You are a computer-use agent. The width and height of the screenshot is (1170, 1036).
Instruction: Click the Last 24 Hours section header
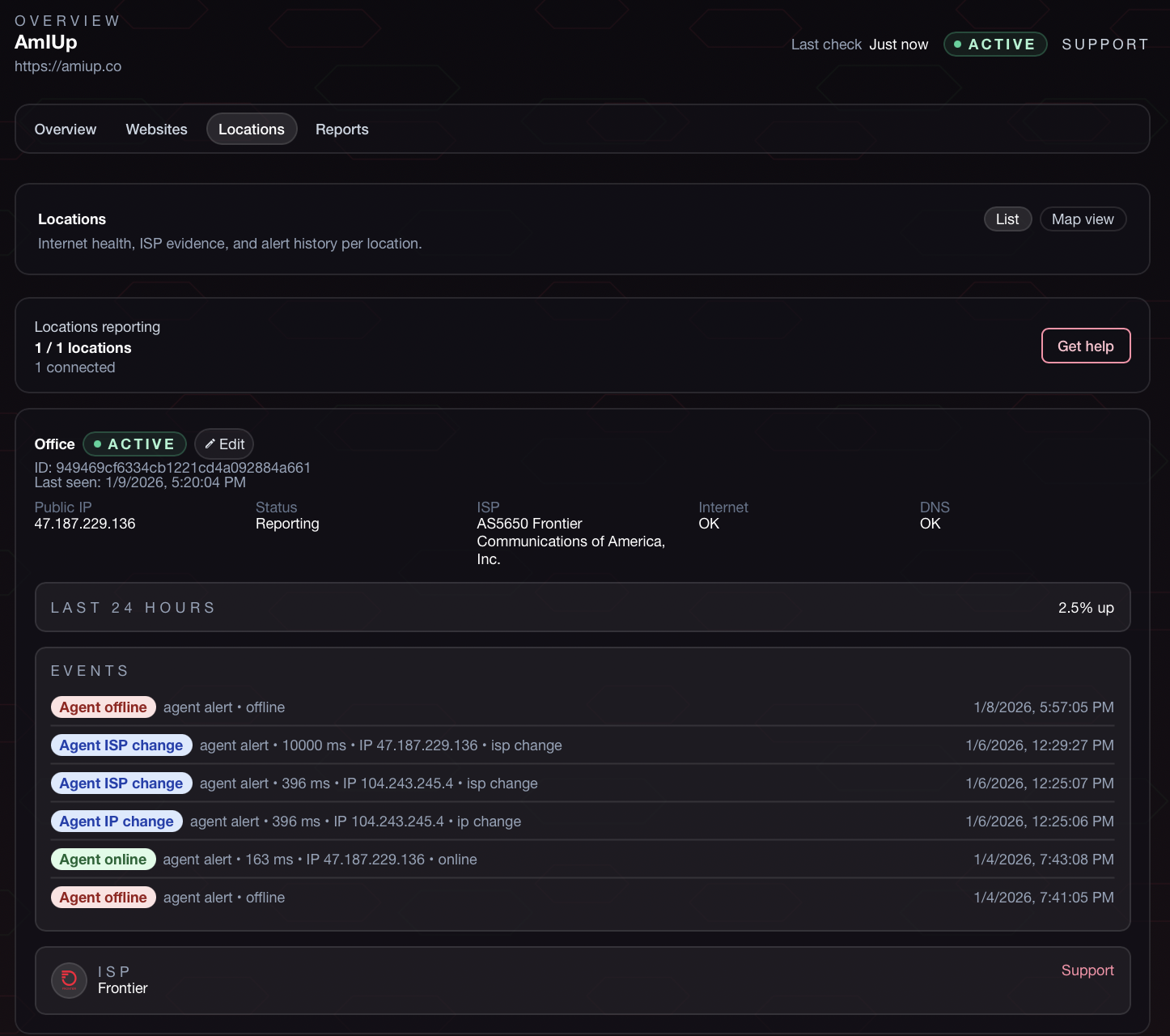point(133,607)
